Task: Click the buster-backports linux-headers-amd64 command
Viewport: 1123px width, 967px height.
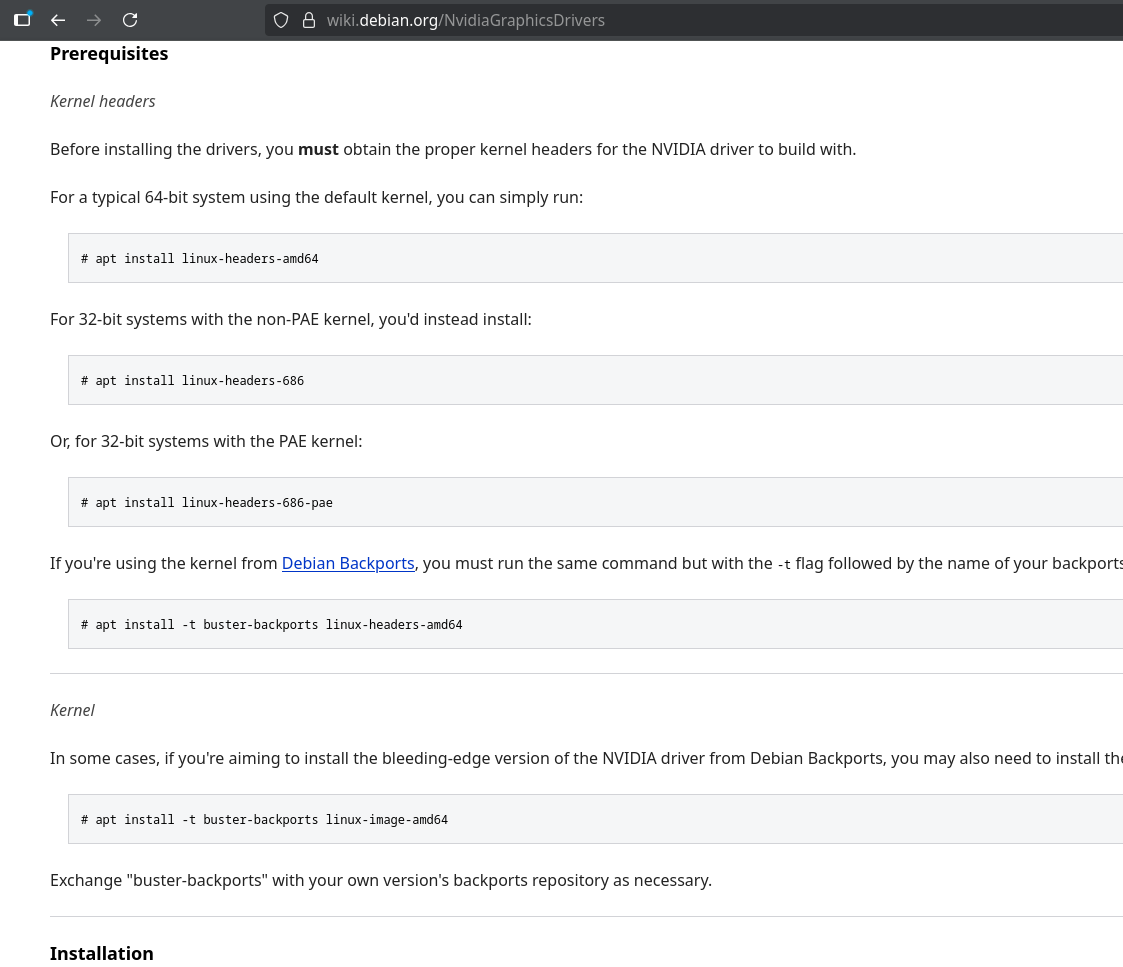Action: click(x=271, y=624)
